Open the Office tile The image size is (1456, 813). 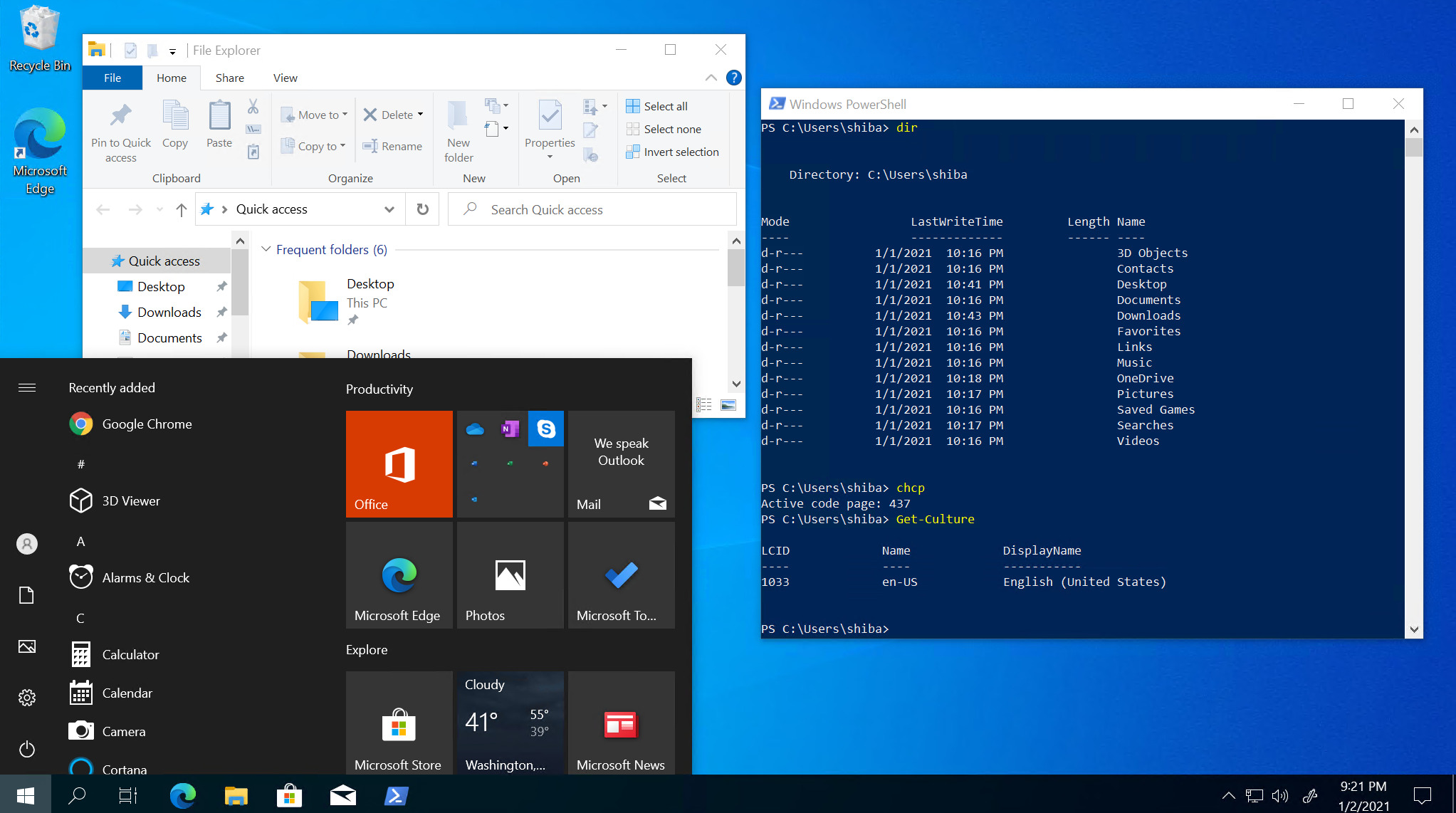coord(399,464)
